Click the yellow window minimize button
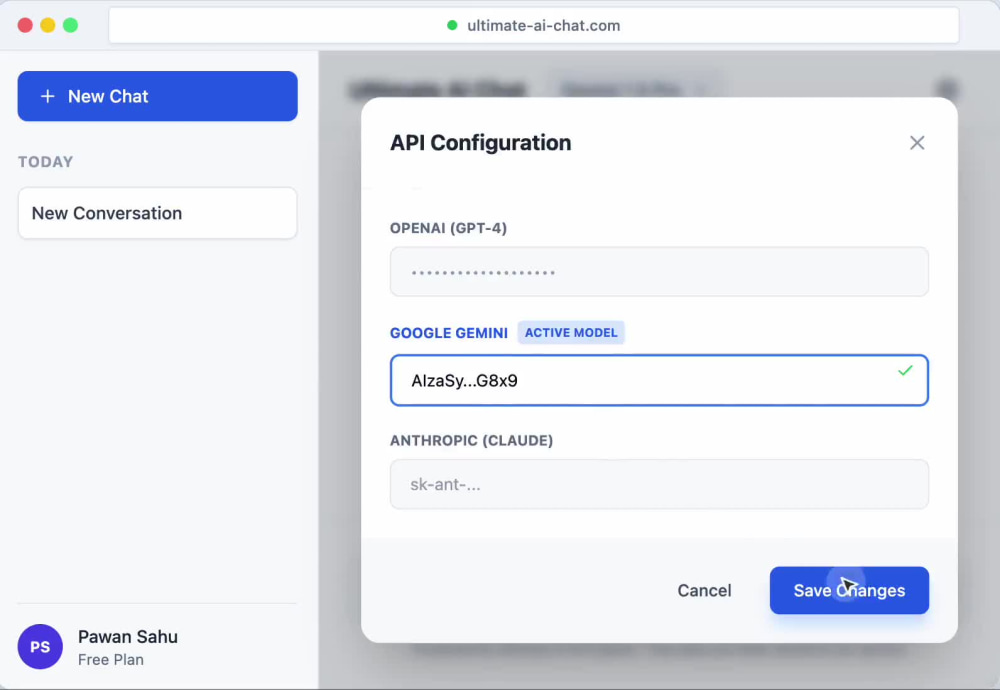Screen dimensions: 1000x690 pyautogui.click(x=48, y=26)
